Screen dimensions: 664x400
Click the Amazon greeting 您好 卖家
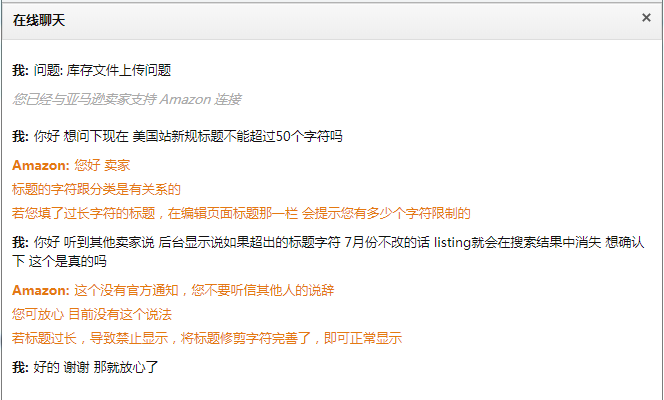tap(102, 166)
